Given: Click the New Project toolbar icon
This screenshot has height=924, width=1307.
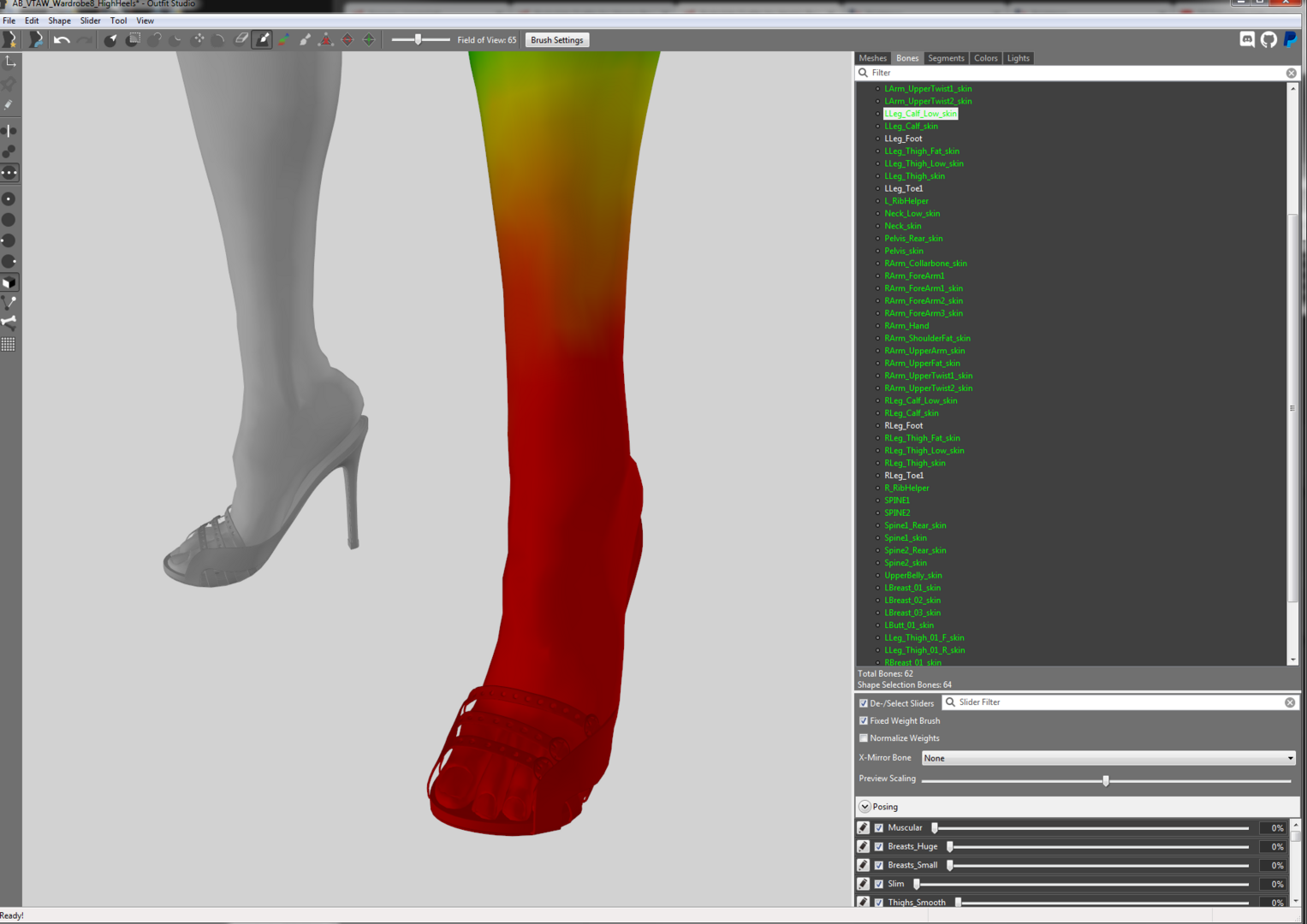Looking at the screenshot, I should click(10, 39).
